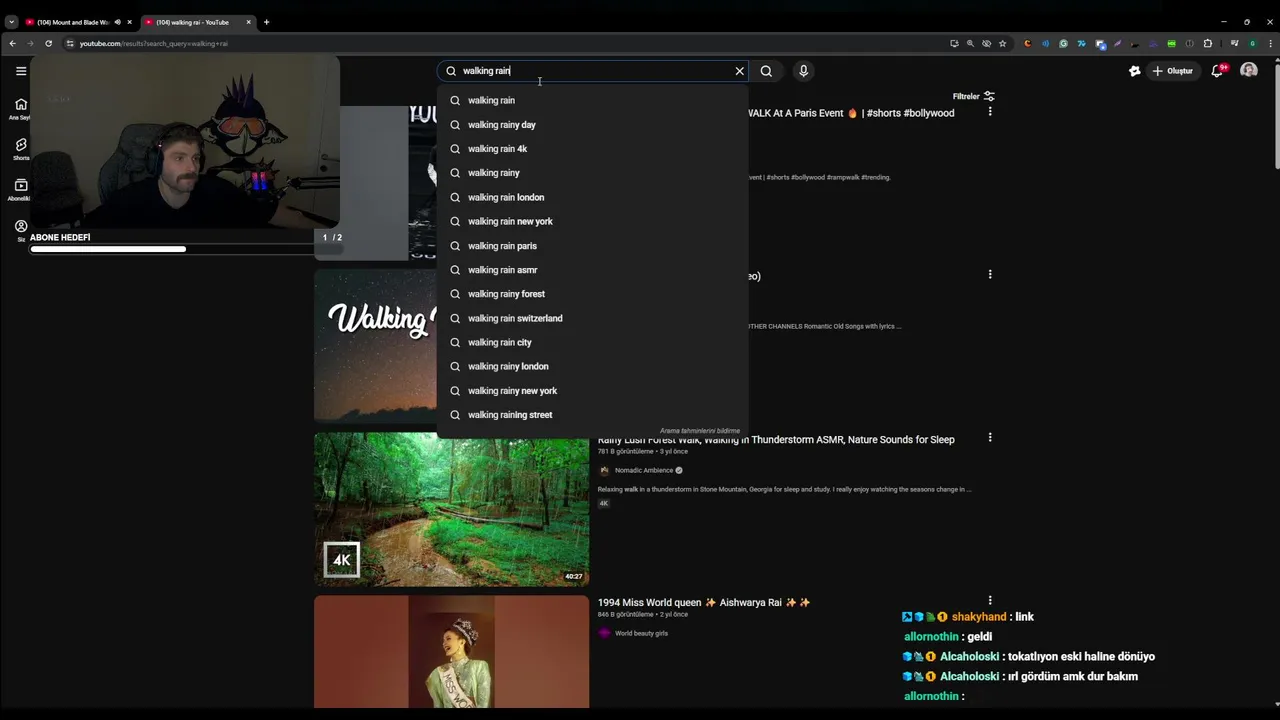Open a new browser tab
This screenshot has height=720, width=1280.
point(266,22)
